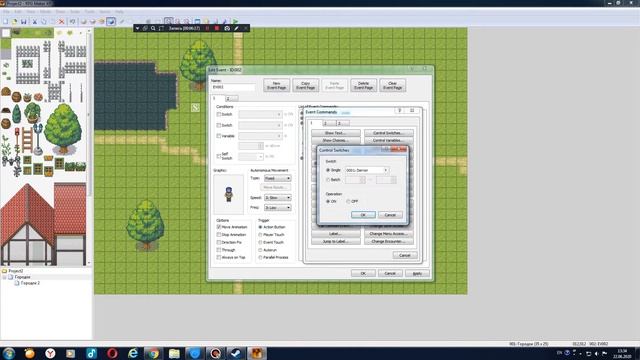Select the highlighted Event mode toolbar icon

[x=111, y=22]
